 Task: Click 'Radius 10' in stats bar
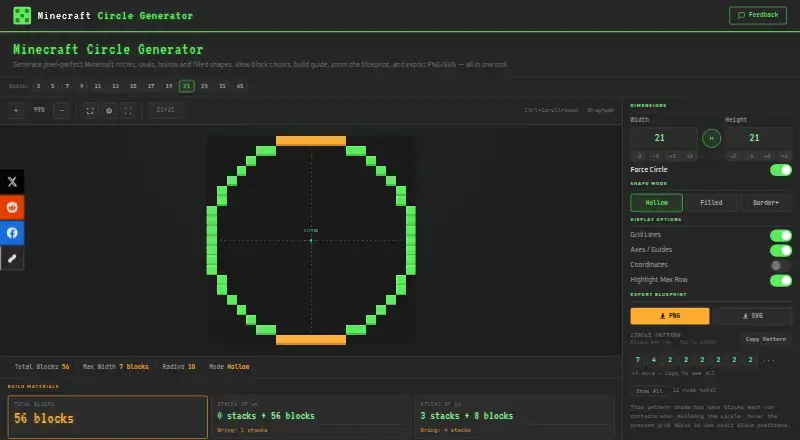pyautogui.click(x=179, y=367)
